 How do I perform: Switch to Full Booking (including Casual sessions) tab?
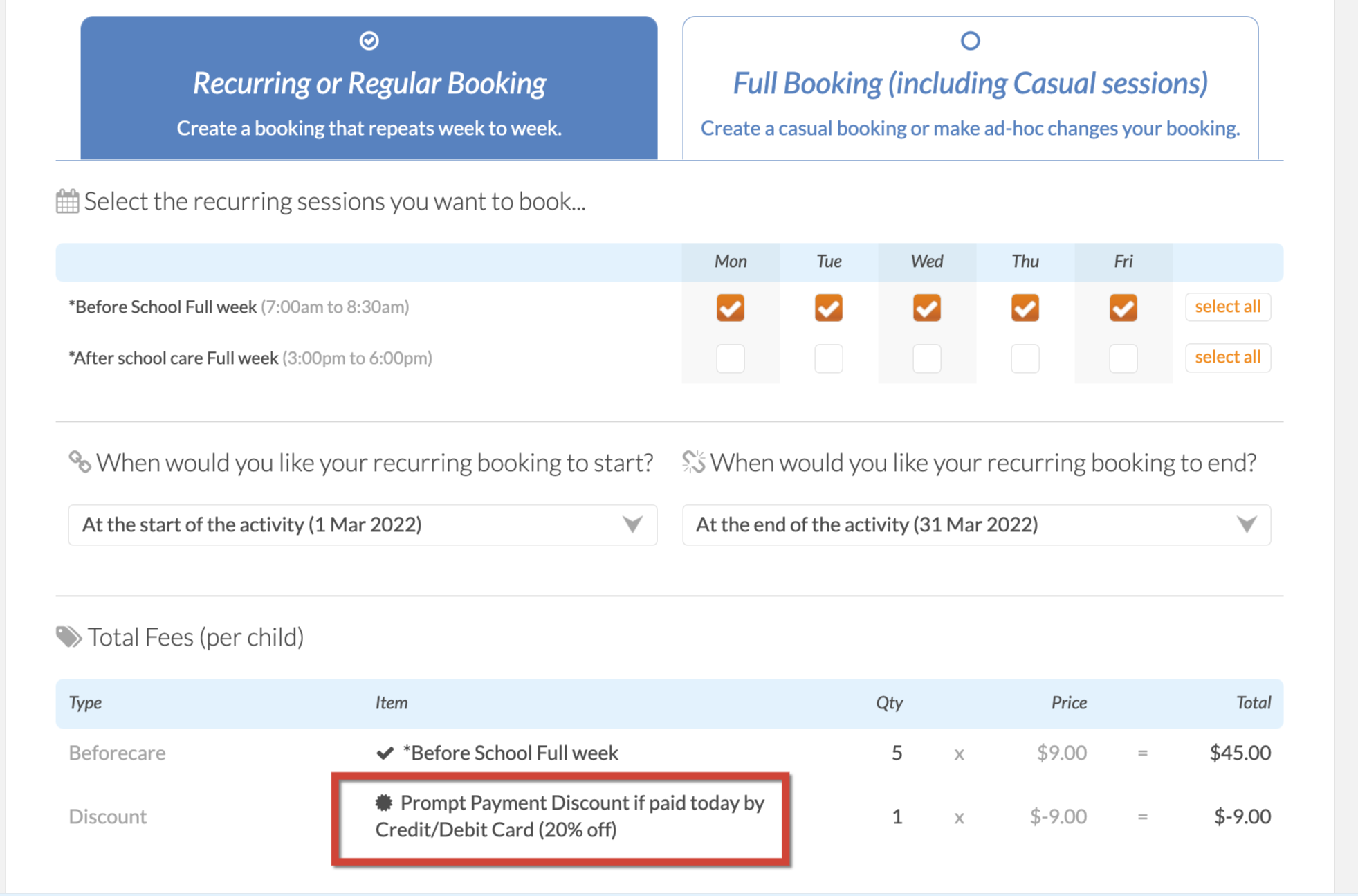click(970, 89)
